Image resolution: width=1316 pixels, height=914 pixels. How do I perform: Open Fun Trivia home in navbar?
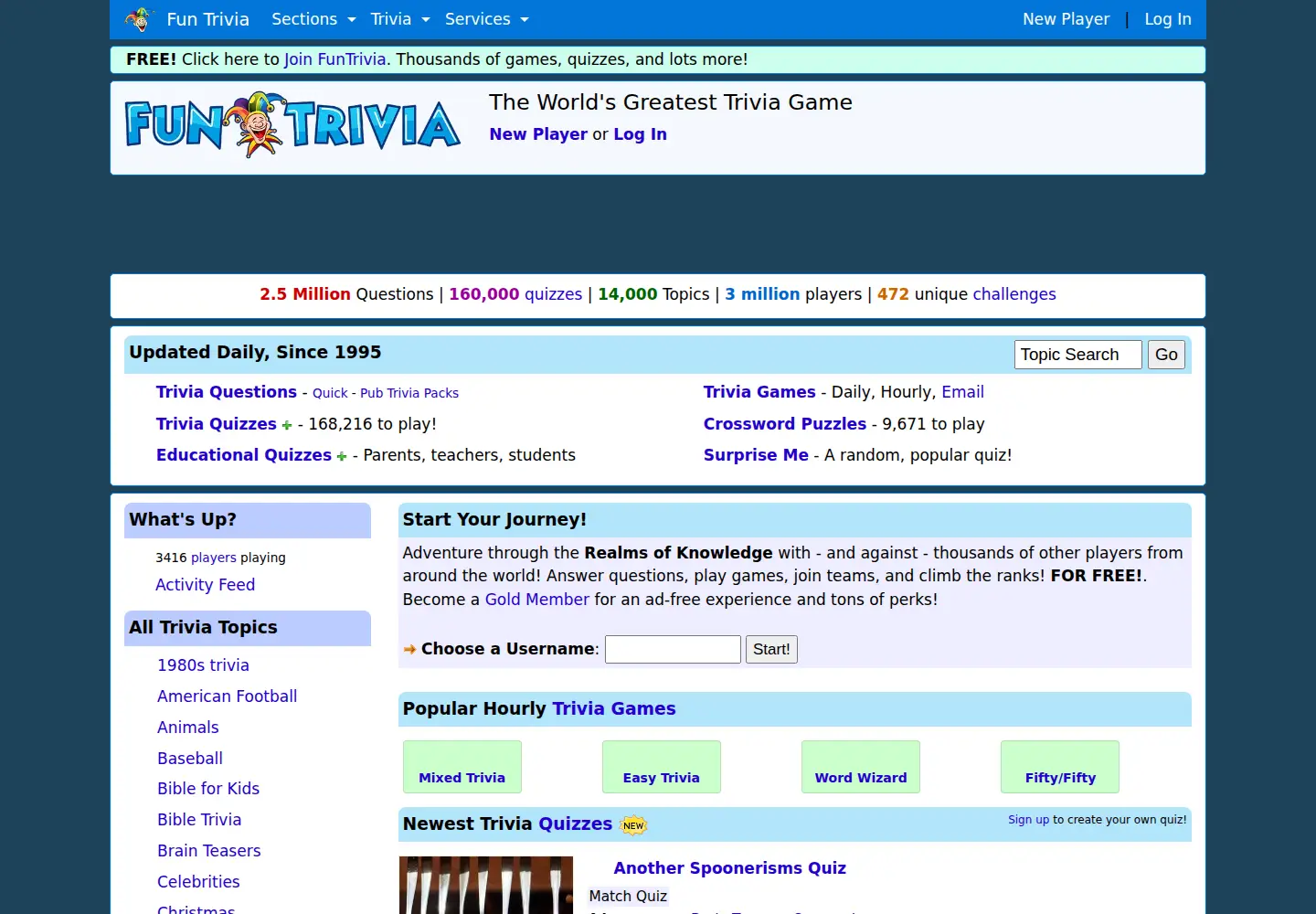(207, 19)
